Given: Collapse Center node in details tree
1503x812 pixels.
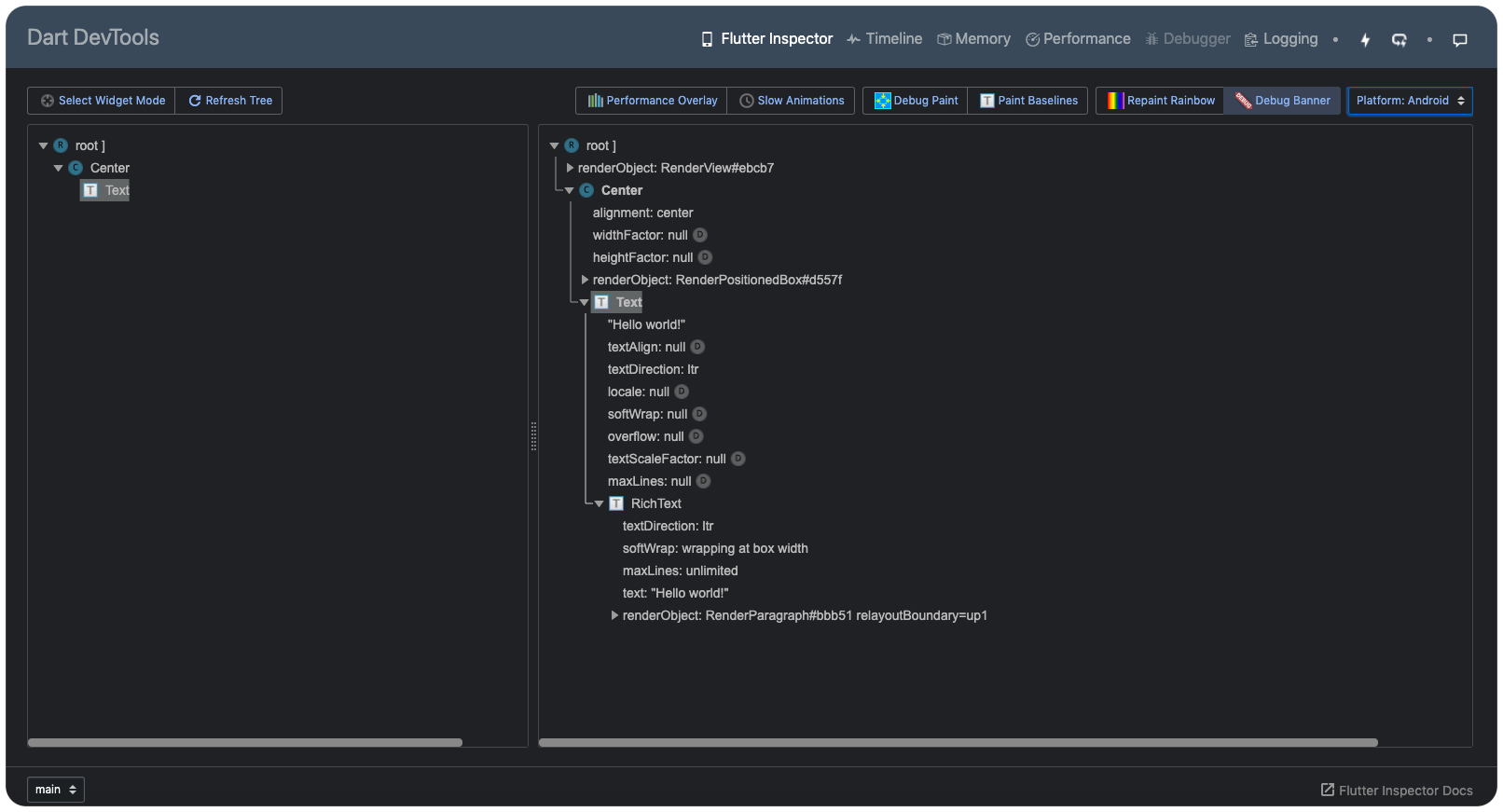Looking at the screenshot, I should coord(569,190).
